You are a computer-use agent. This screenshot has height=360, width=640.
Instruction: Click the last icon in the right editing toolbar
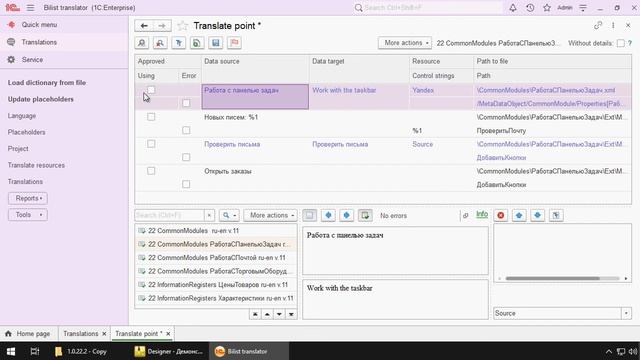[556, 215]
